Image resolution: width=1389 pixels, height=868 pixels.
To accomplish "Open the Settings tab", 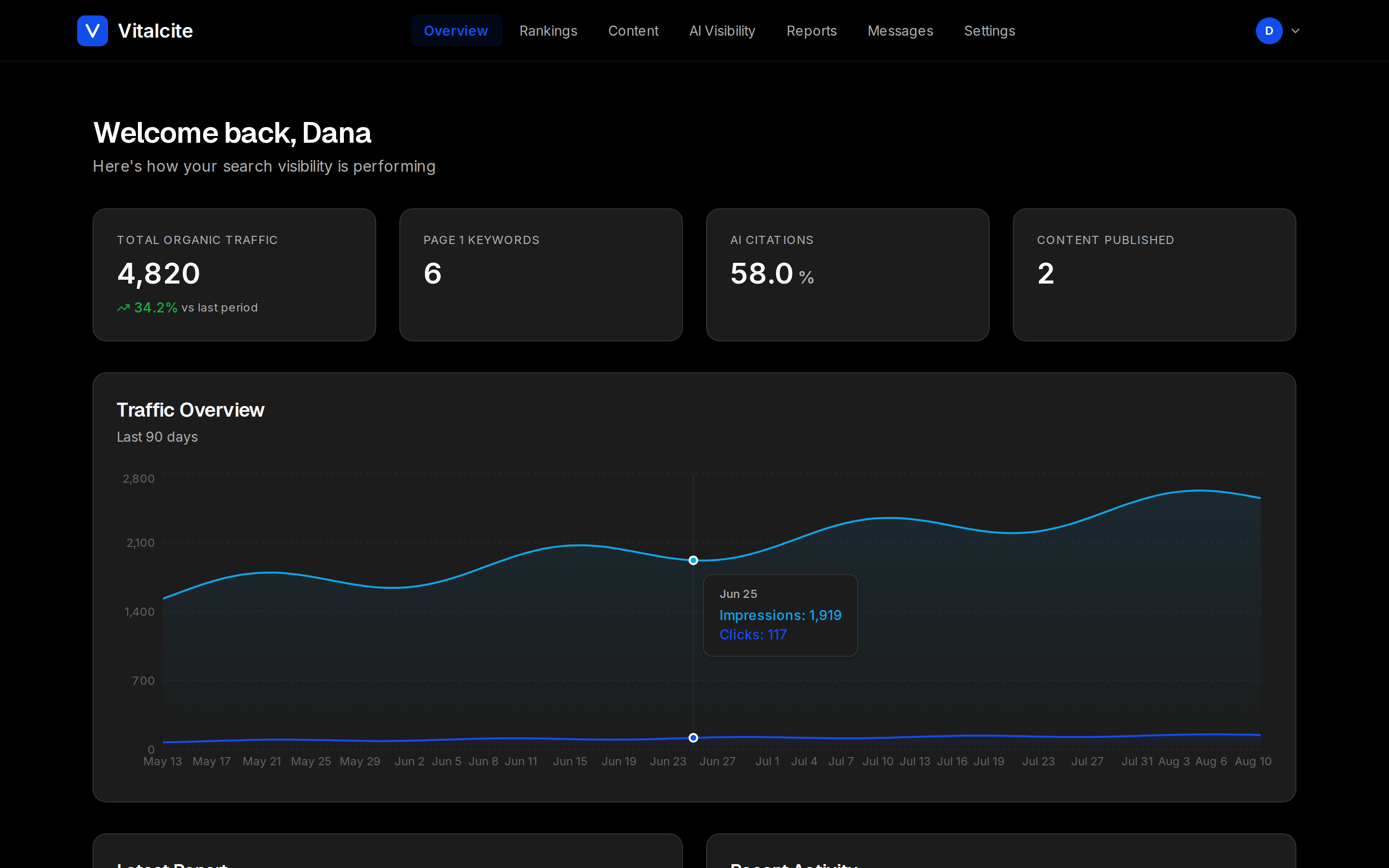I will tap(990, 31).
